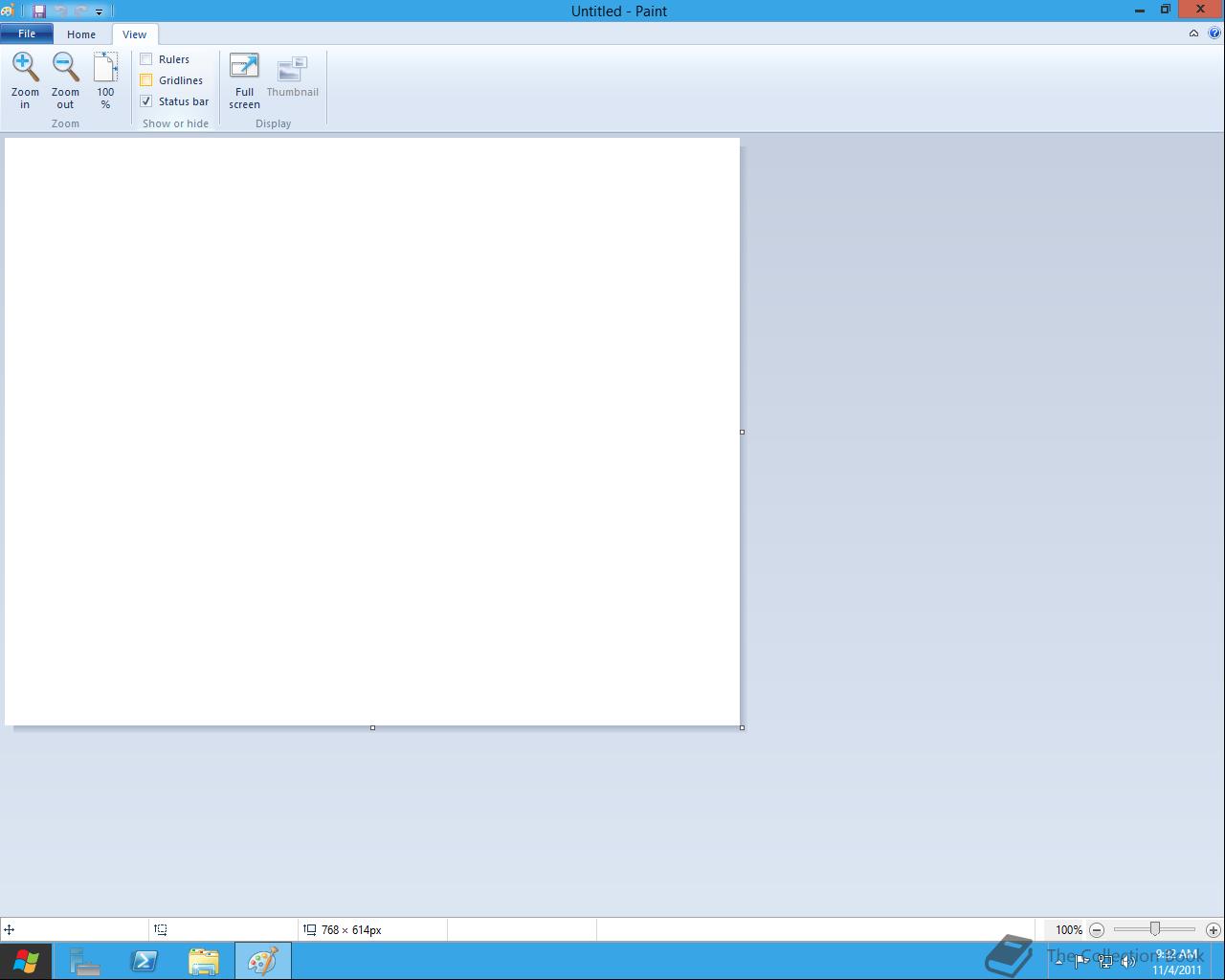Click the volume speaker tray icon
Viewport: 1225px width, 980px height.
click(x=1128, y=961)
